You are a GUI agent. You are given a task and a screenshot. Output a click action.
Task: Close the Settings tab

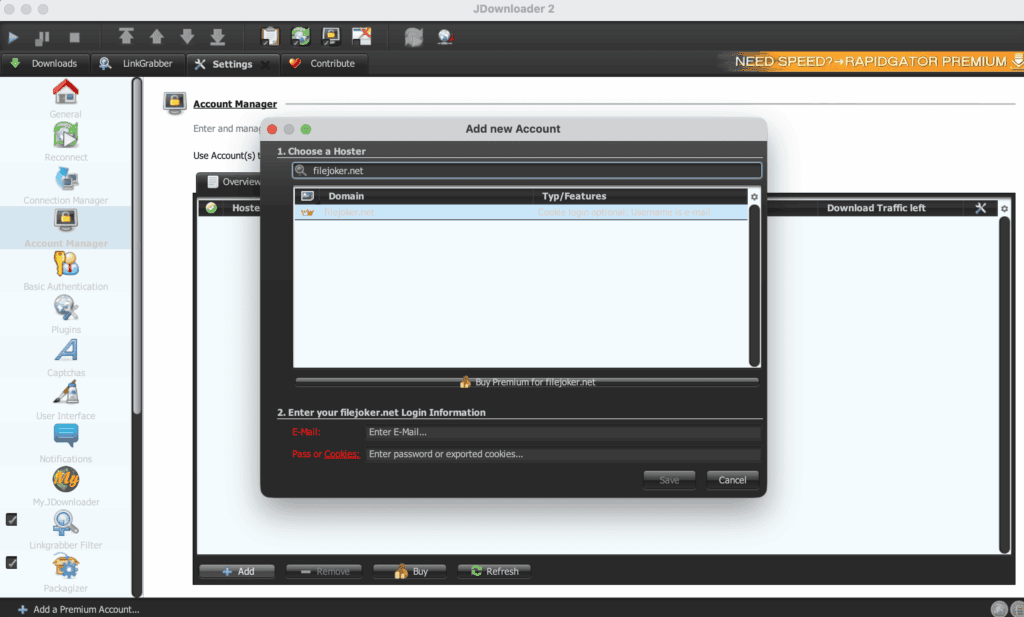pyautogui.click(x=264, y=64)
